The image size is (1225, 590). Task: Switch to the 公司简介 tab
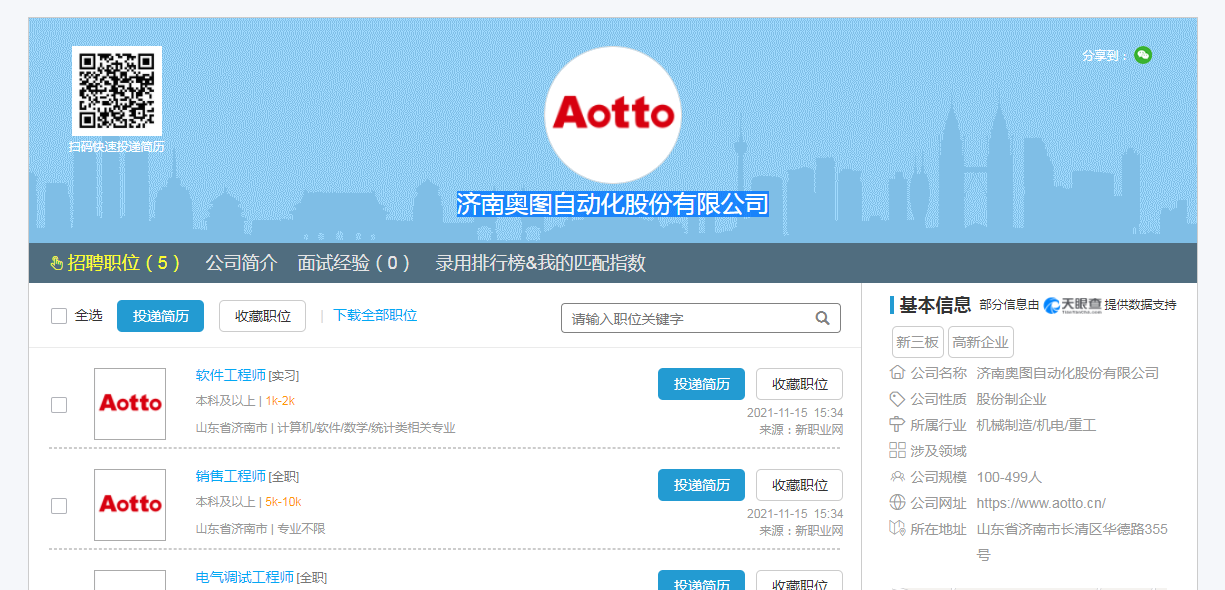pos(241,263)
